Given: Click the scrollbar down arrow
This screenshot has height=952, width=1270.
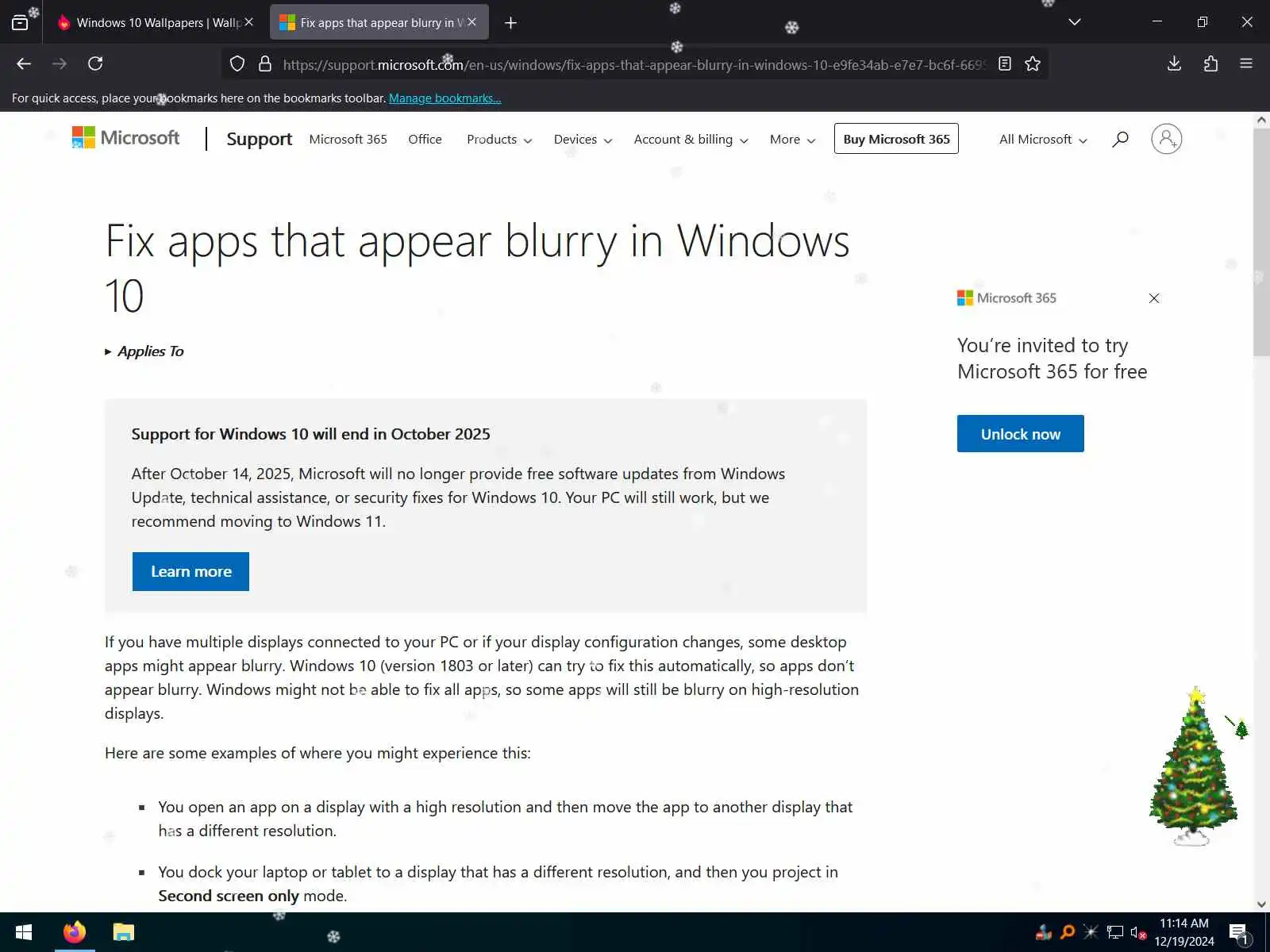Looking at the screenshot, I should [x=1261, y=904].
